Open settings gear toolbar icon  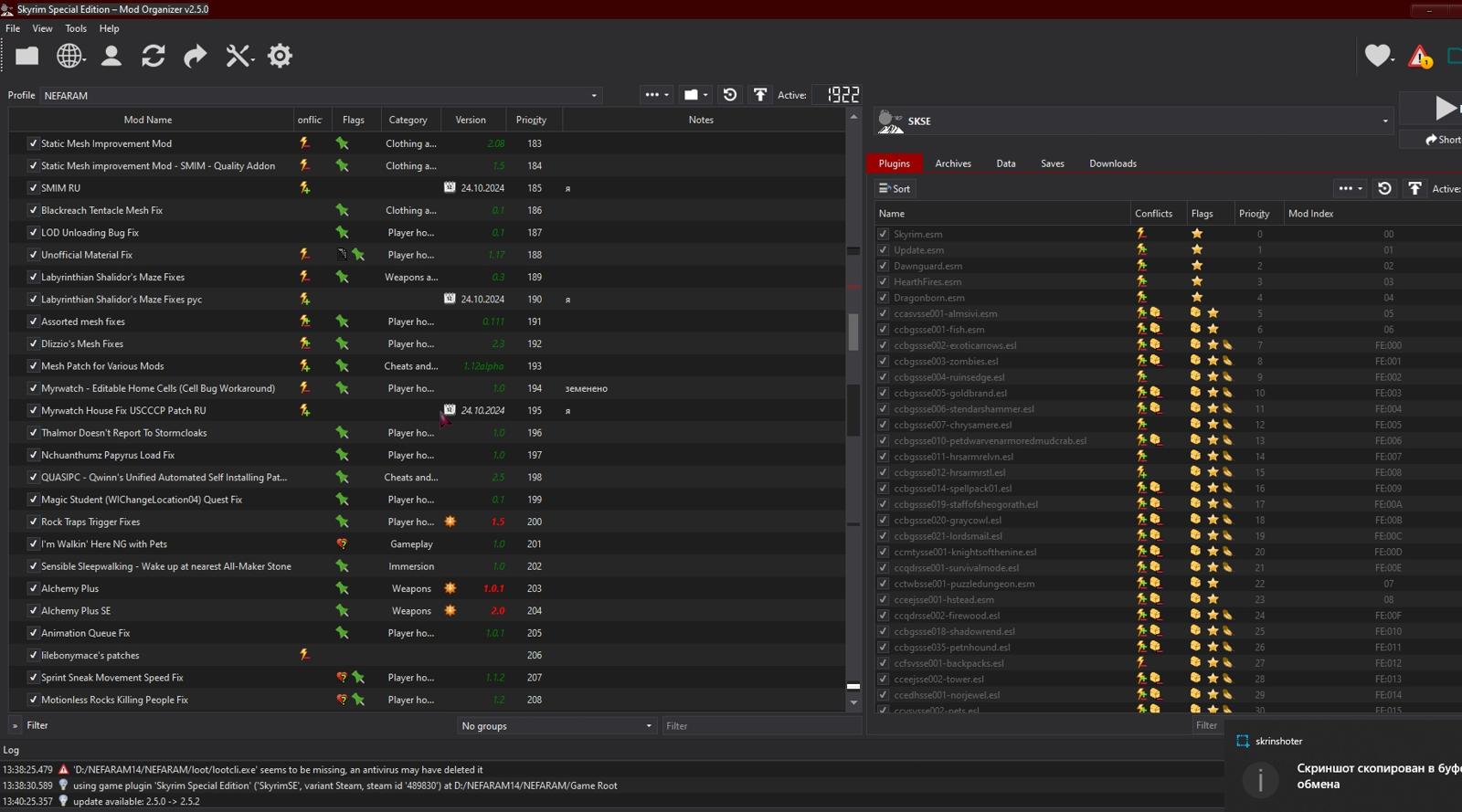point(280,56)
